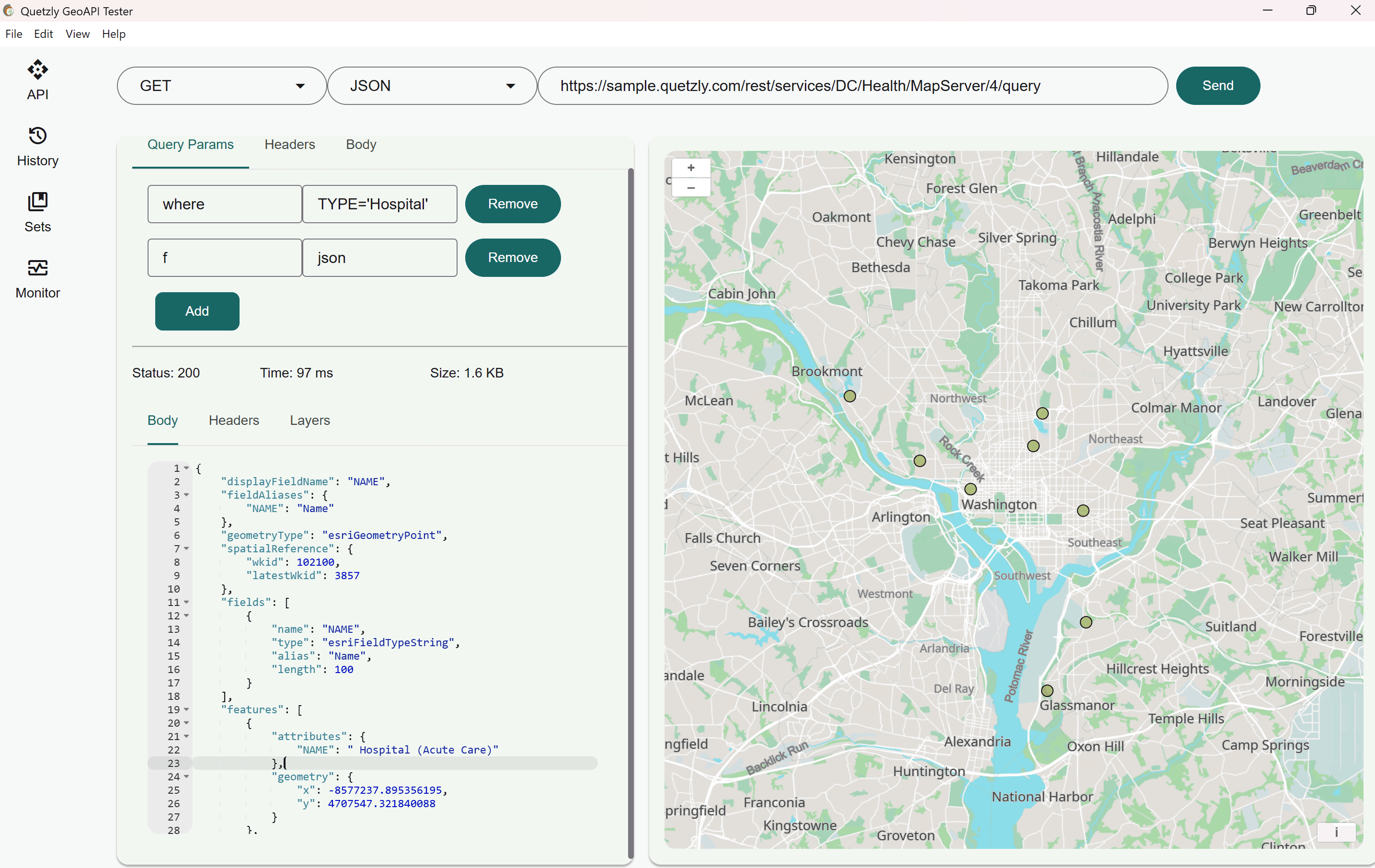The height and width of the screenshot is (868, 1375).
Task: Collapse spatialReference object at line 7
Action: (186, 549)
